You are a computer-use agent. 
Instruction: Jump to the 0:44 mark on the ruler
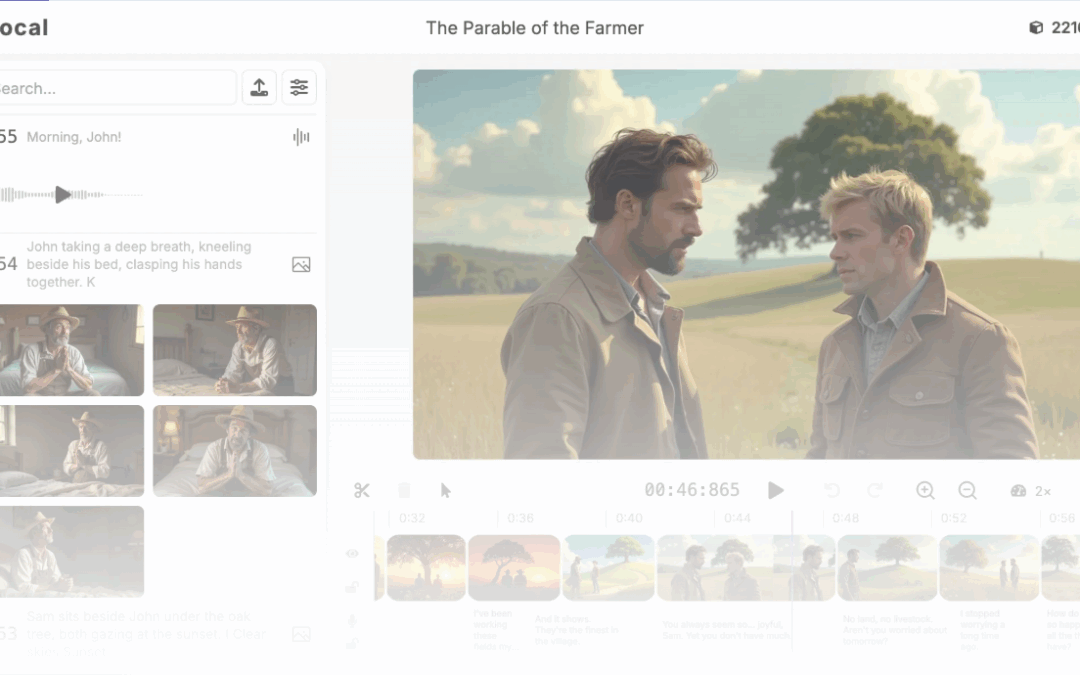pos(737,518)
